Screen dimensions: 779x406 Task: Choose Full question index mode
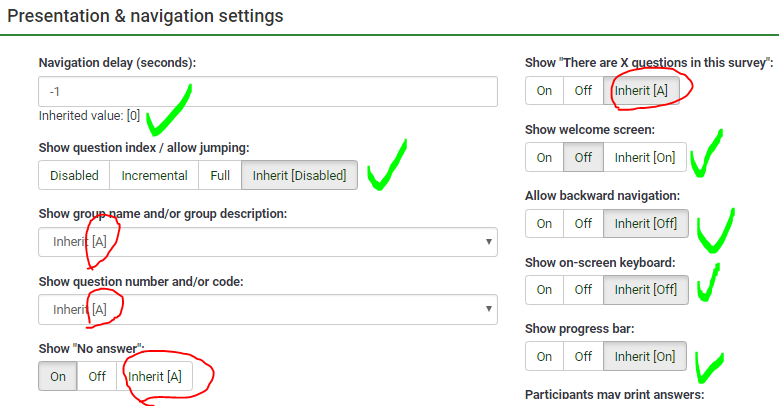point(220,175)
